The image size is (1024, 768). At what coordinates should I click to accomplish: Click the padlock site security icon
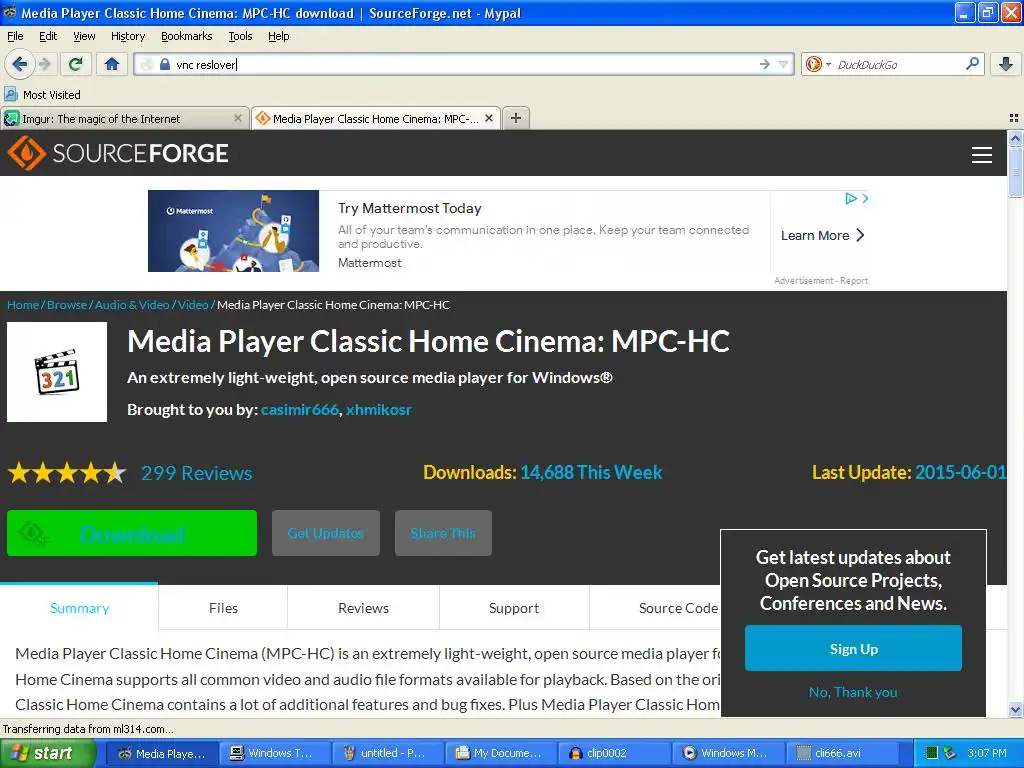(x=165, y=64)
